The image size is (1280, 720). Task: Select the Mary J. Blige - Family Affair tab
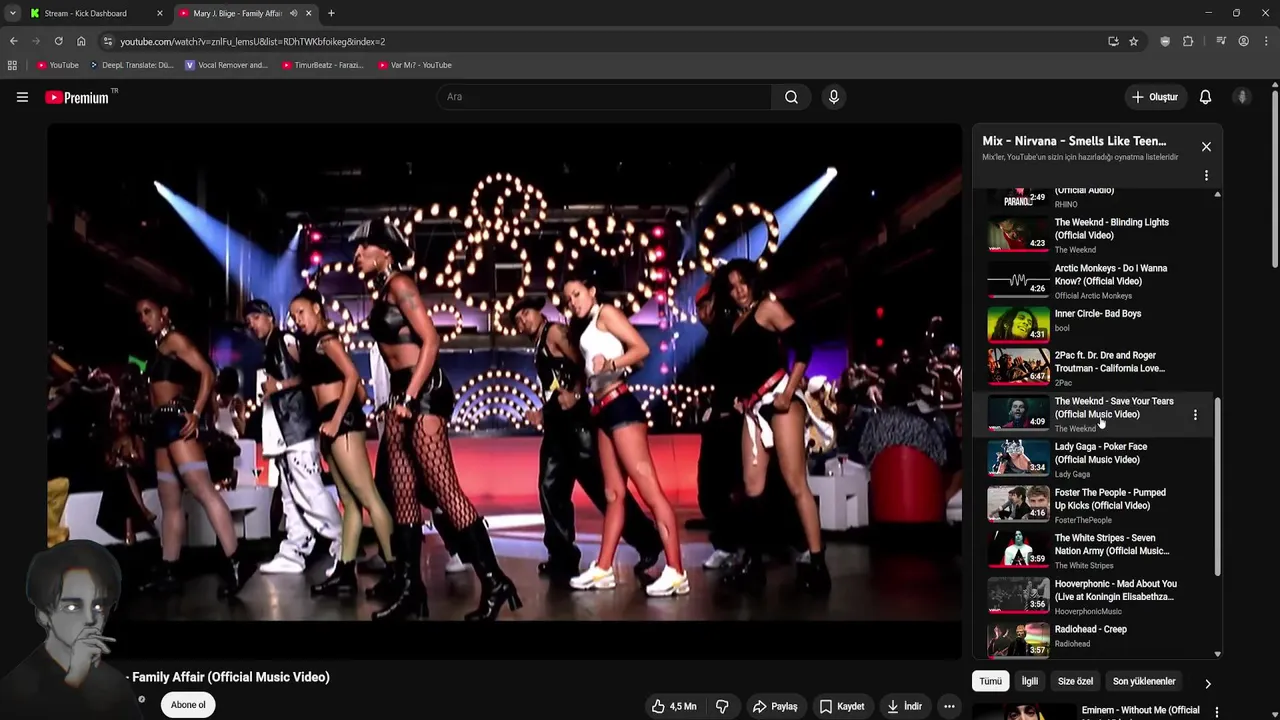245,13
